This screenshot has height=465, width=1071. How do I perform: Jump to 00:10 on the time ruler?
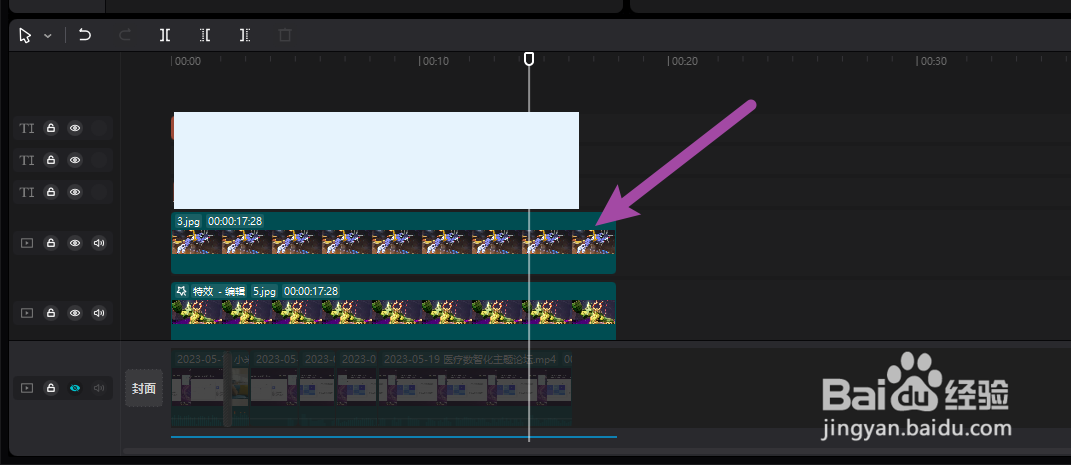coord(436,61)
